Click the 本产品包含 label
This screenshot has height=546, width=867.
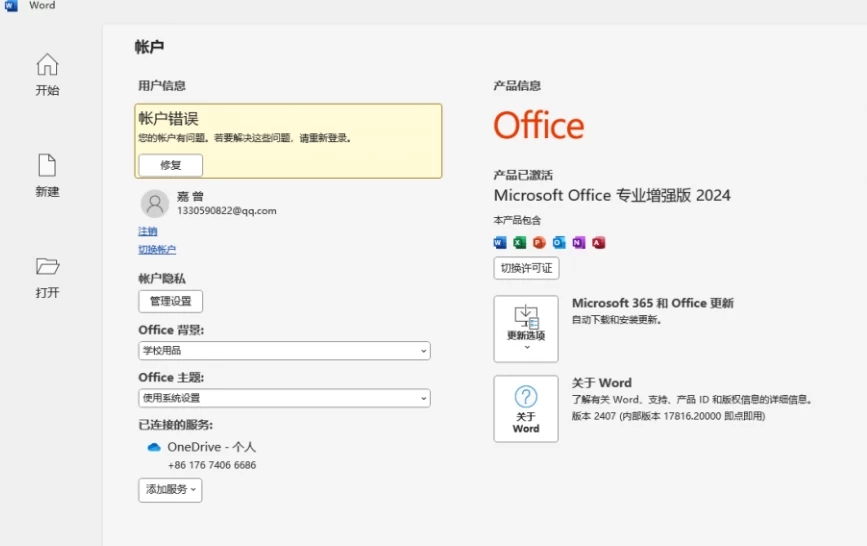point(517,220)
